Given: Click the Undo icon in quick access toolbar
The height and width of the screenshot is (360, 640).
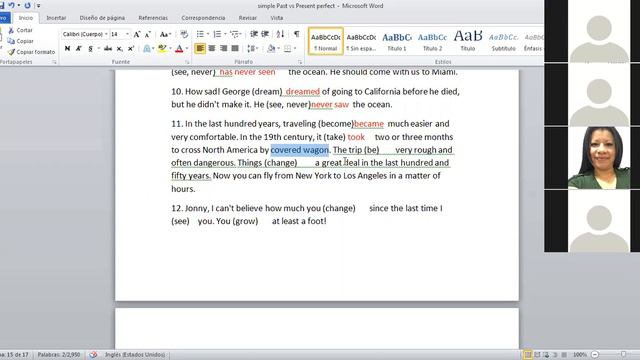Looking at the screenshot, I should (x=11, y=5).
